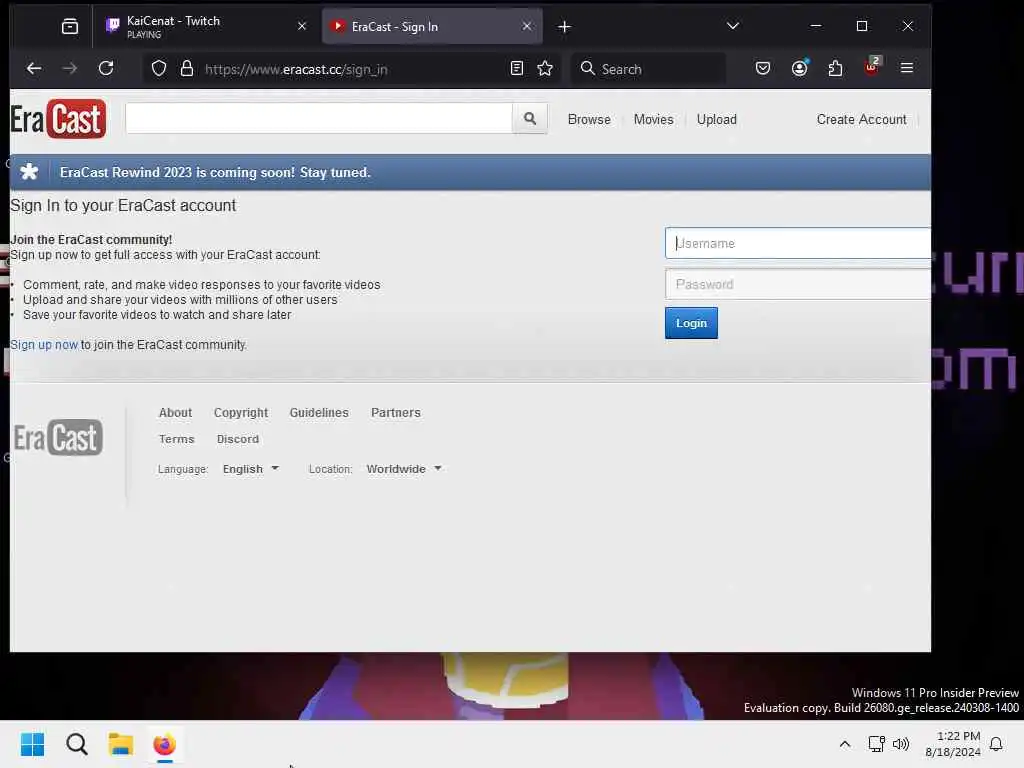This screenshot has height=768, width=1024.
Task: Open the Firefox hamburger menu
Action: click(906, 68)
